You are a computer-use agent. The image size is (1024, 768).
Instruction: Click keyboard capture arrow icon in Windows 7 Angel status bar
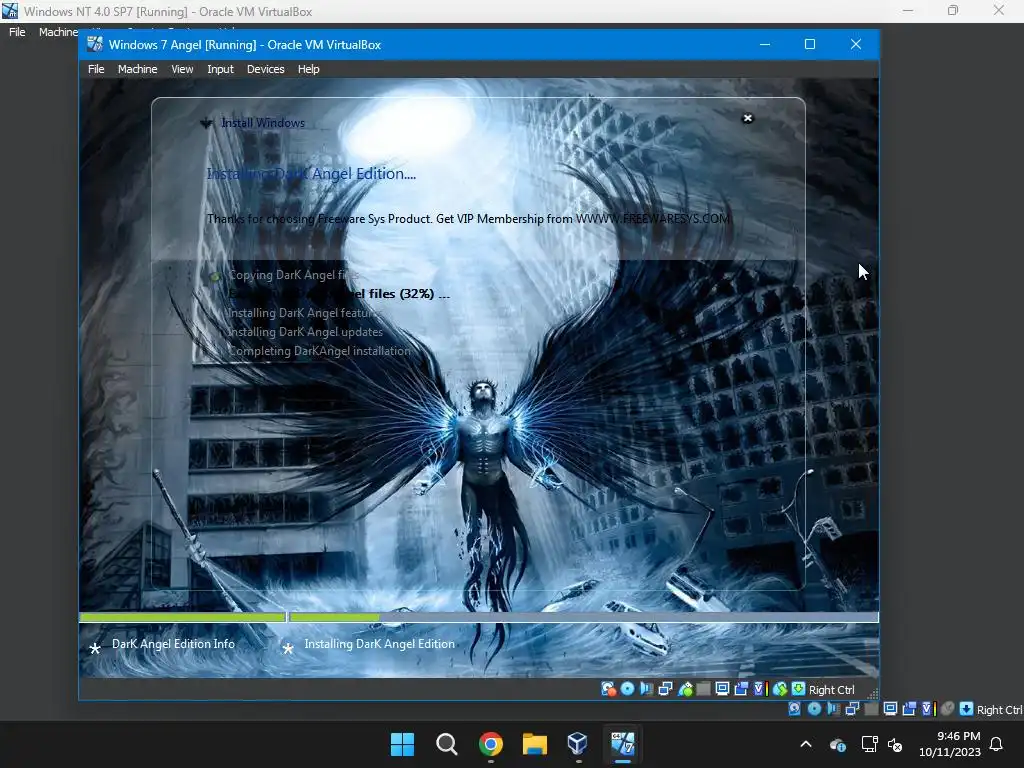[798, 689]
